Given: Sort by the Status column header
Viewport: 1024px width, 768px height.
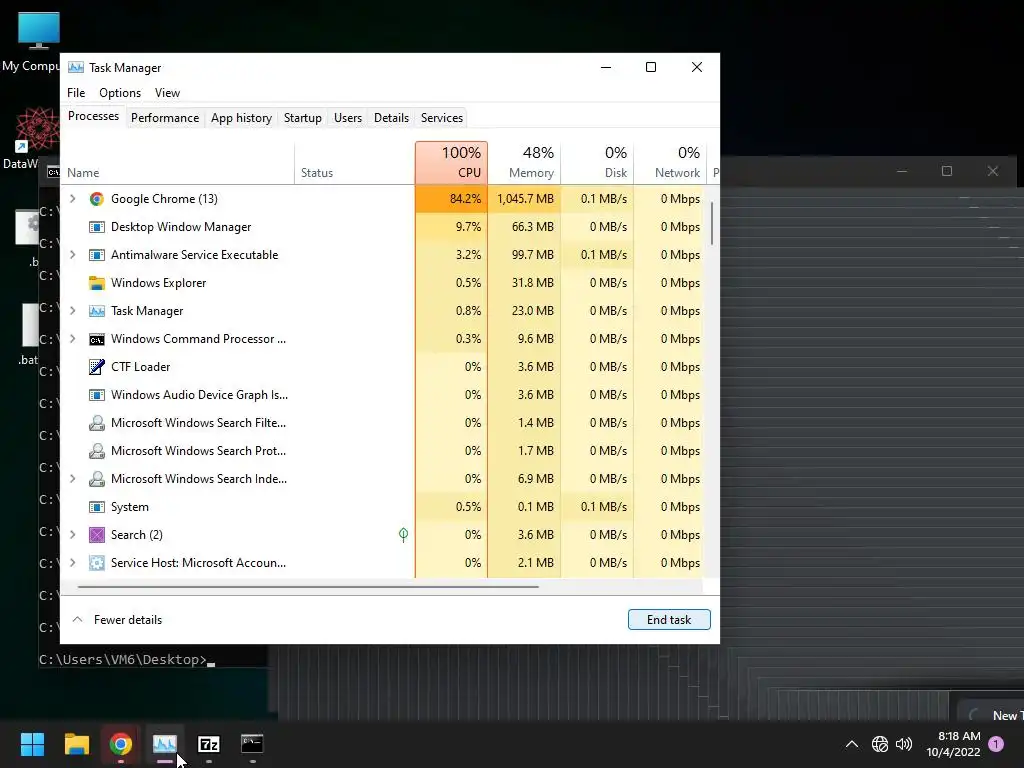Looking at the screenshot, I should click(355, 163).
